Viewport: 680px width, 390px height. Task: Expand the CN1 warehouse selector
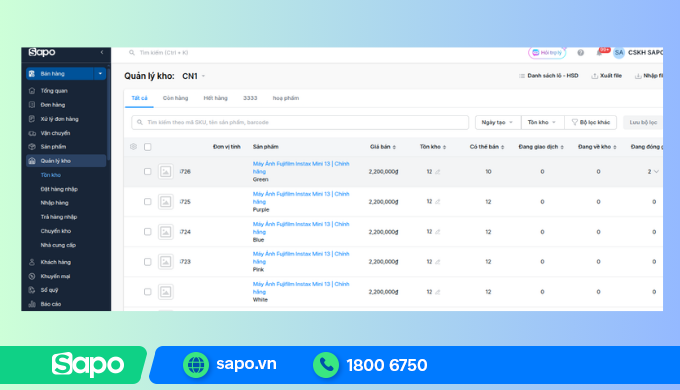tap(194, 76)
